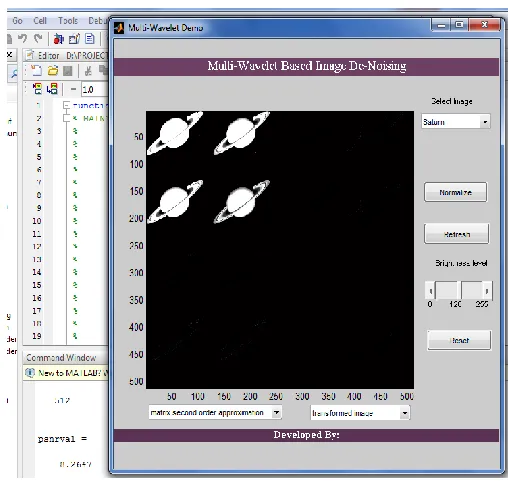Open the transformed image dropdown
The height and width of the screenshot is (486, 508).
(x=360, y=413)
